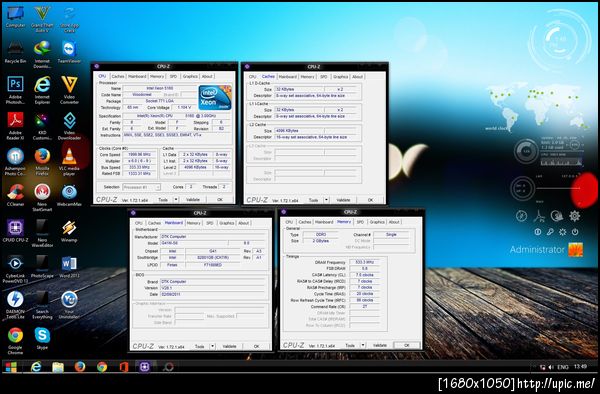Click Validate in the Caches window

[x=343, y=200]
